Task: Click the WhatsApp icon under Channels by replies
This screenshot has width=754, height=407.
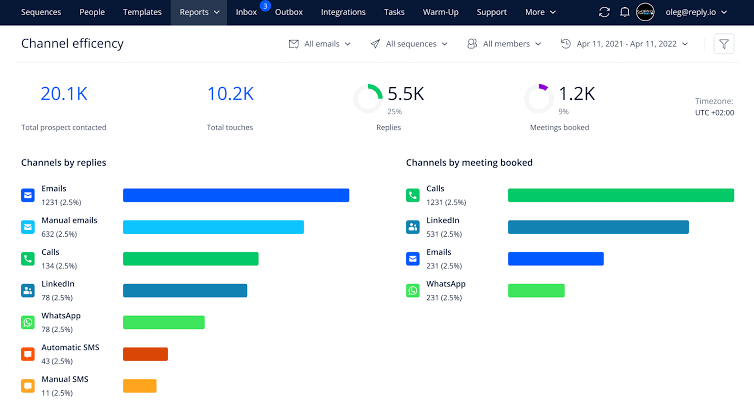Action: [28, 322]
